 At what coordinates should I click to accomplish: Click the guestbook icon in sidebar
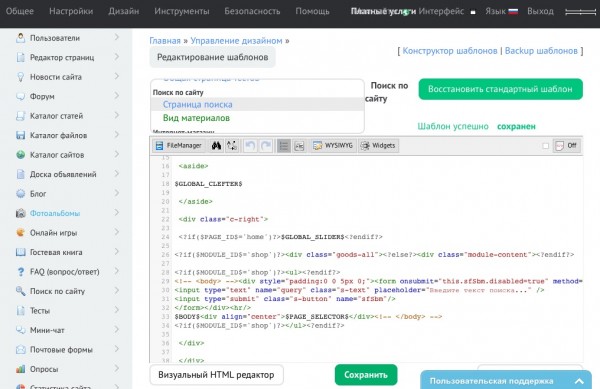click(x=21, y=252)
